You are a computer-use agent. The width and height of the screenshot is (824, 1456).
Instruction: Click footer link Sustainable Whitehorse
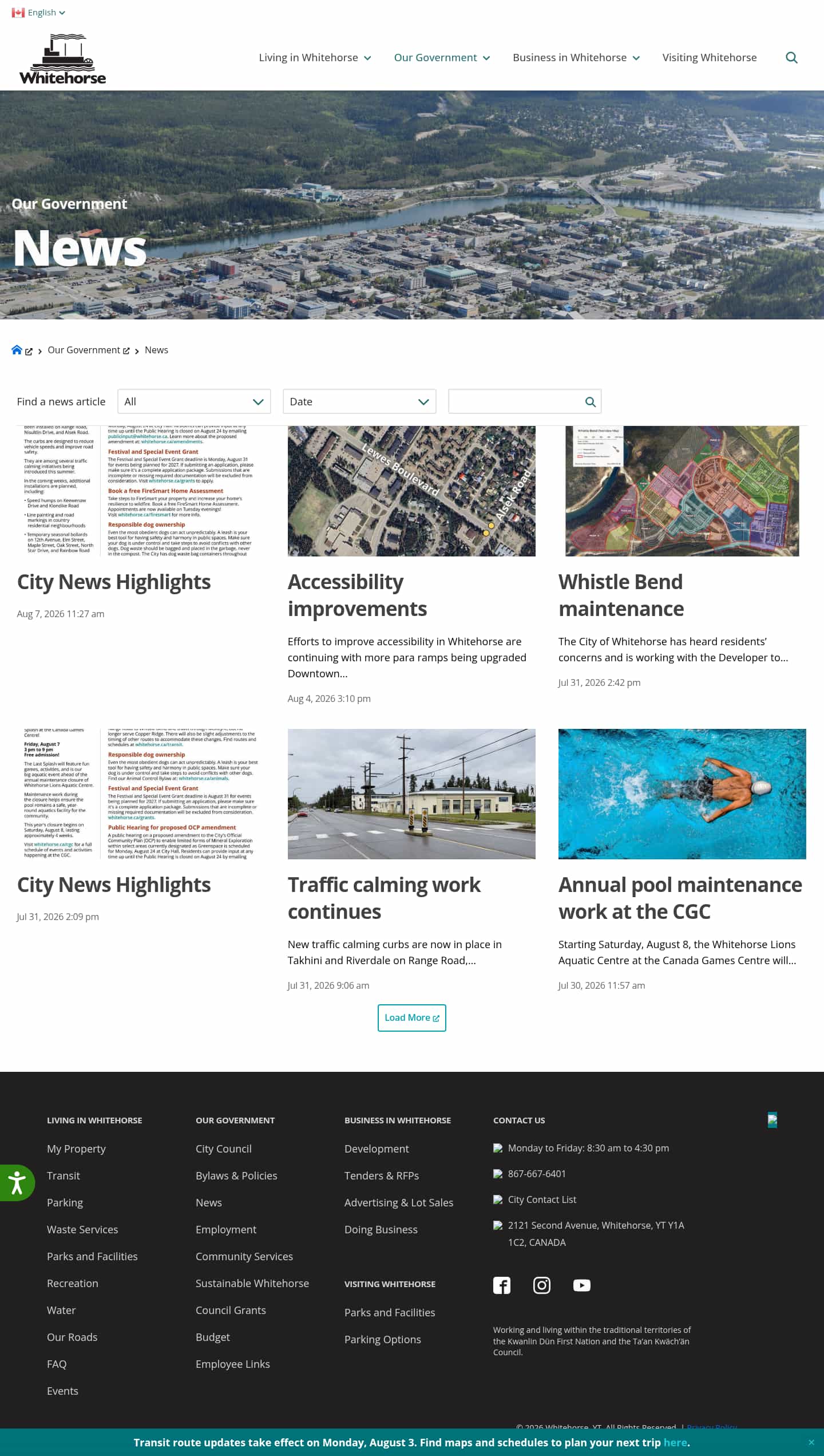coord(252,1283)
